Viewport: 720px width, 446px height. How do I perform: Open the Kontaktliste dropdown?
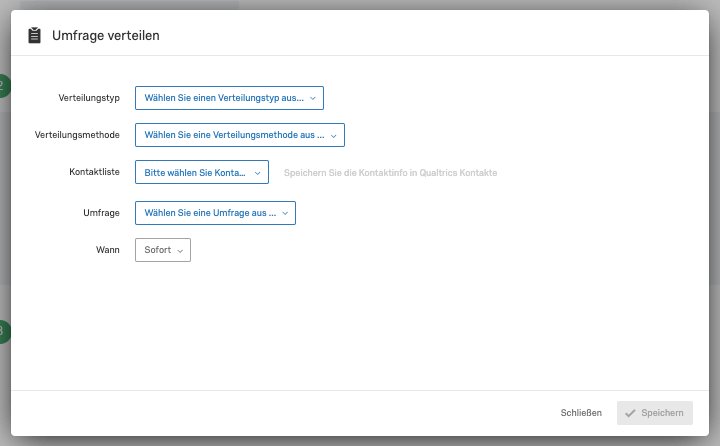[202, 172]
